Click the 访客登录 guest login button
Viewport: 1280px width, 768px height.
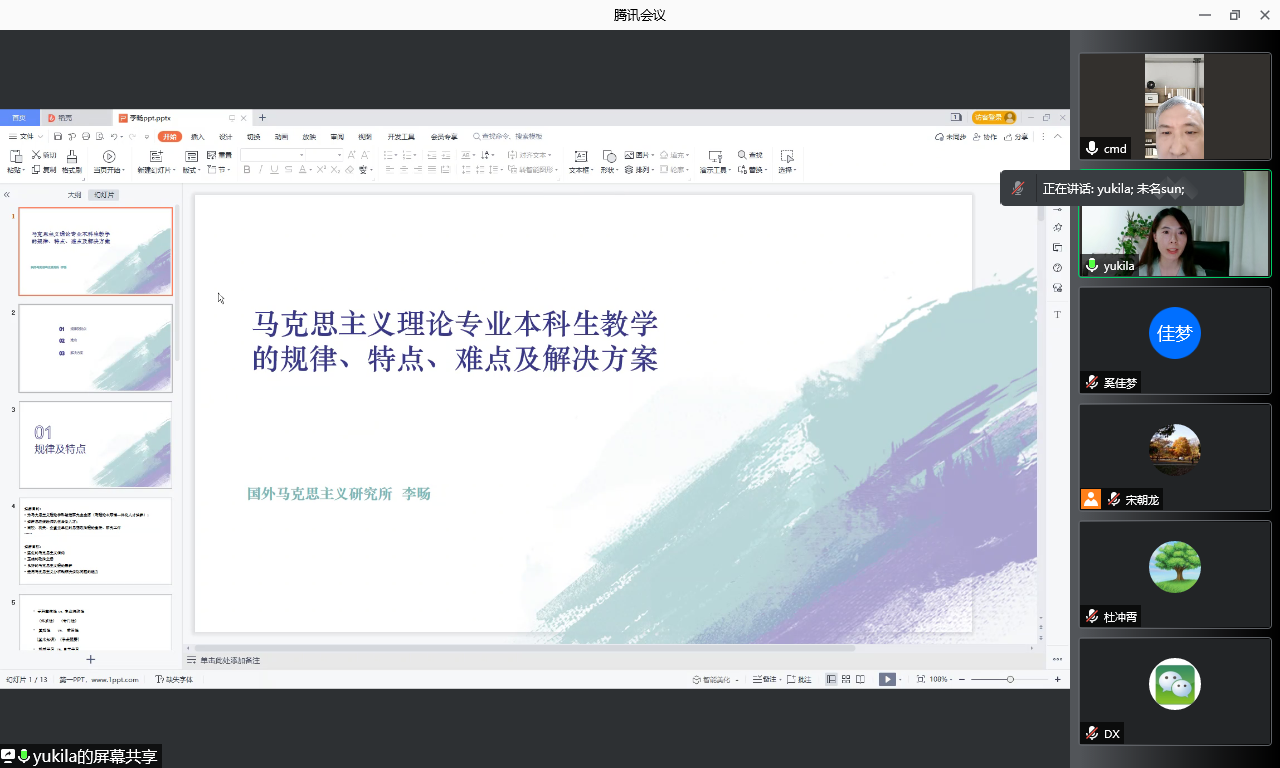point(993,118)
